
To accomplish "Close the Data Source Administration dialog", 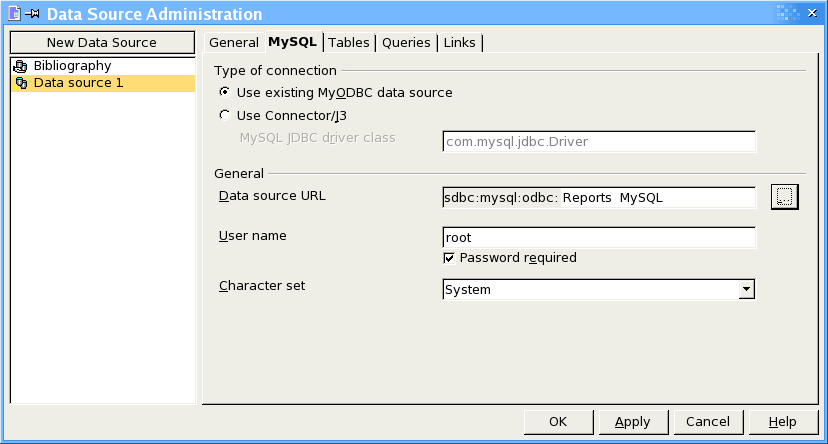I will (812, 13).
